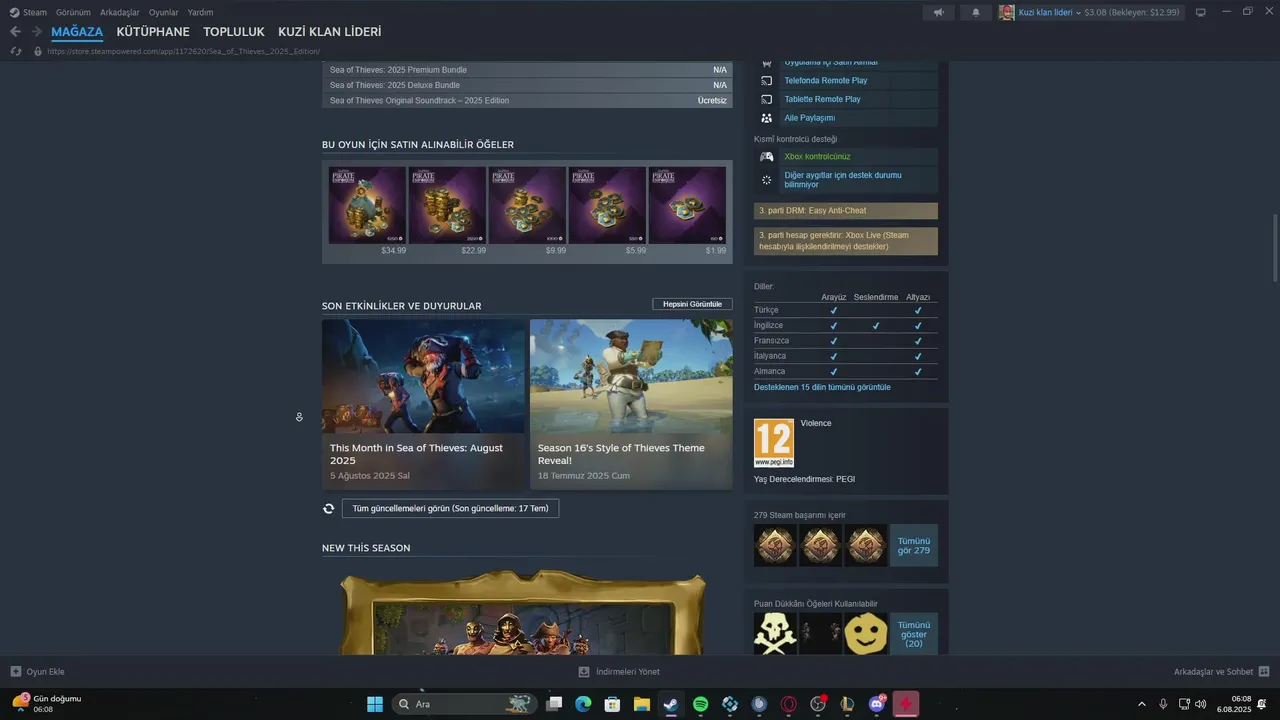The height and width of the screenshot is (720, 1280).
Task: Click the Steam logo in the menu bar
Action: [x=14, y=12]
